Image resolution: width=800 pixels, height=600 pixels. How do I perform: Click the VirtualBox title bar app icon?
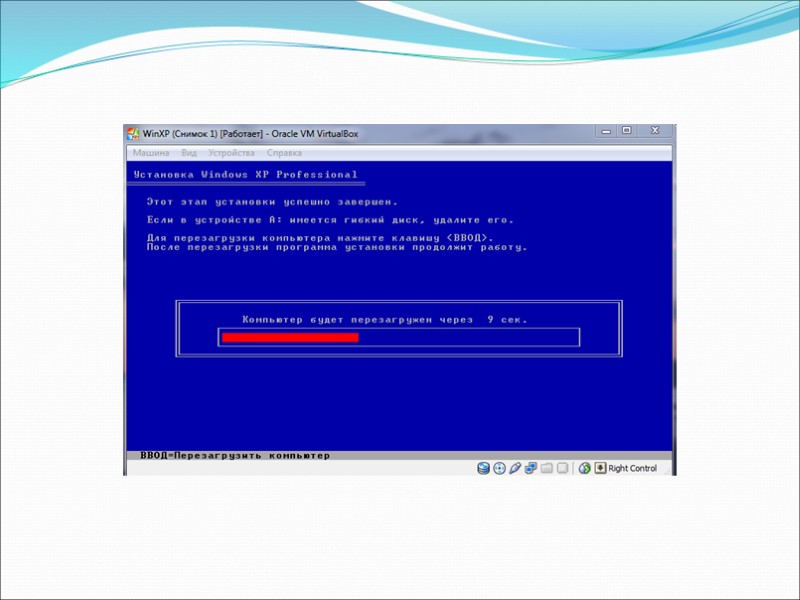pos(133,134)
